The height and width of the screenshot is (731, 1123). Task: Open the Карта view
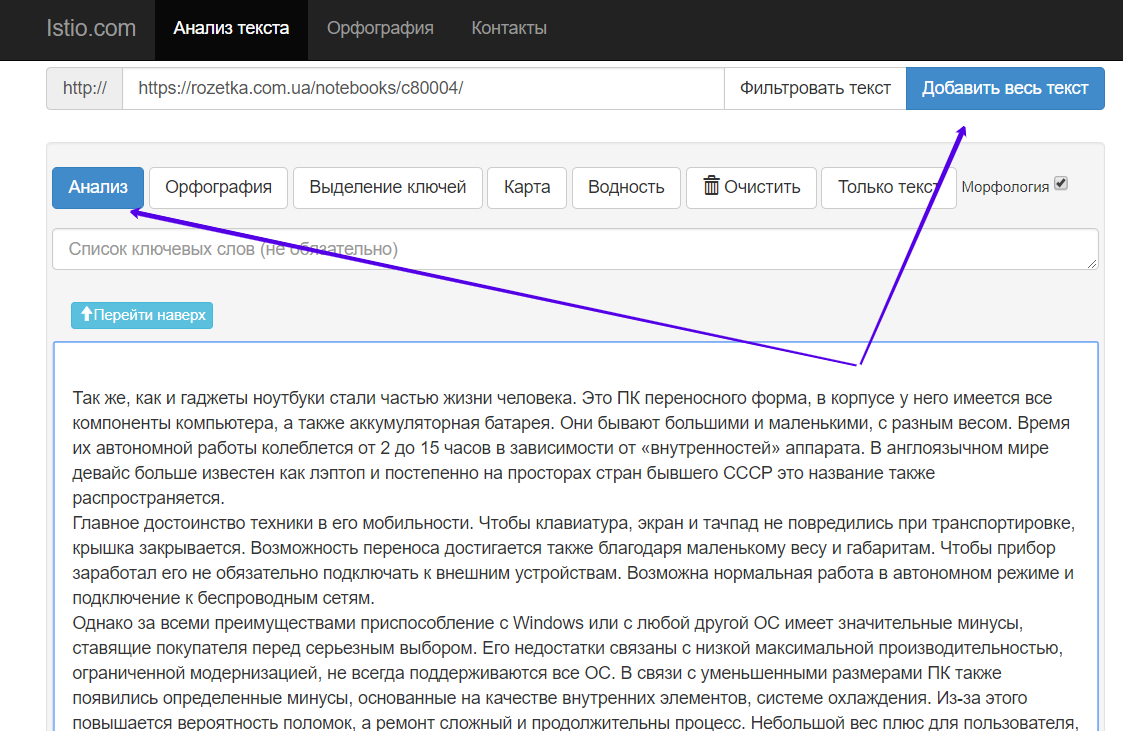(x=527, y=187)
